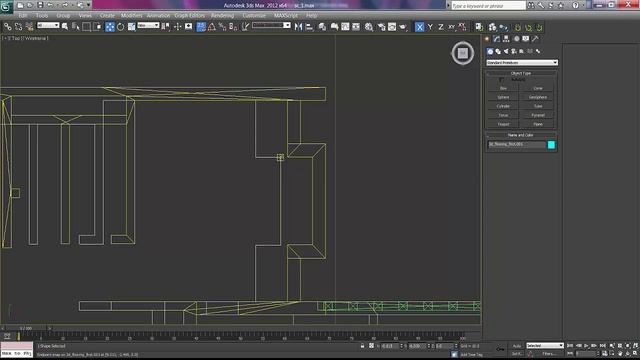This screenshot has width=640, height=360.
Task: Collapse the Object Type rollout
Action: 521,73
